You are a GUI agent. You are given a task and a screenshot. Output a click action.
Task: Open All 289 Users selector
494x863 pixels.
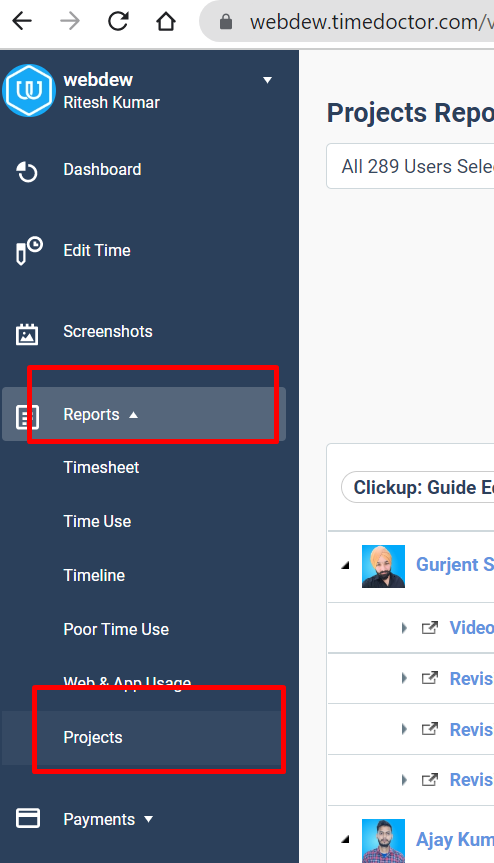pyautogui.click(x=410, y=166)
